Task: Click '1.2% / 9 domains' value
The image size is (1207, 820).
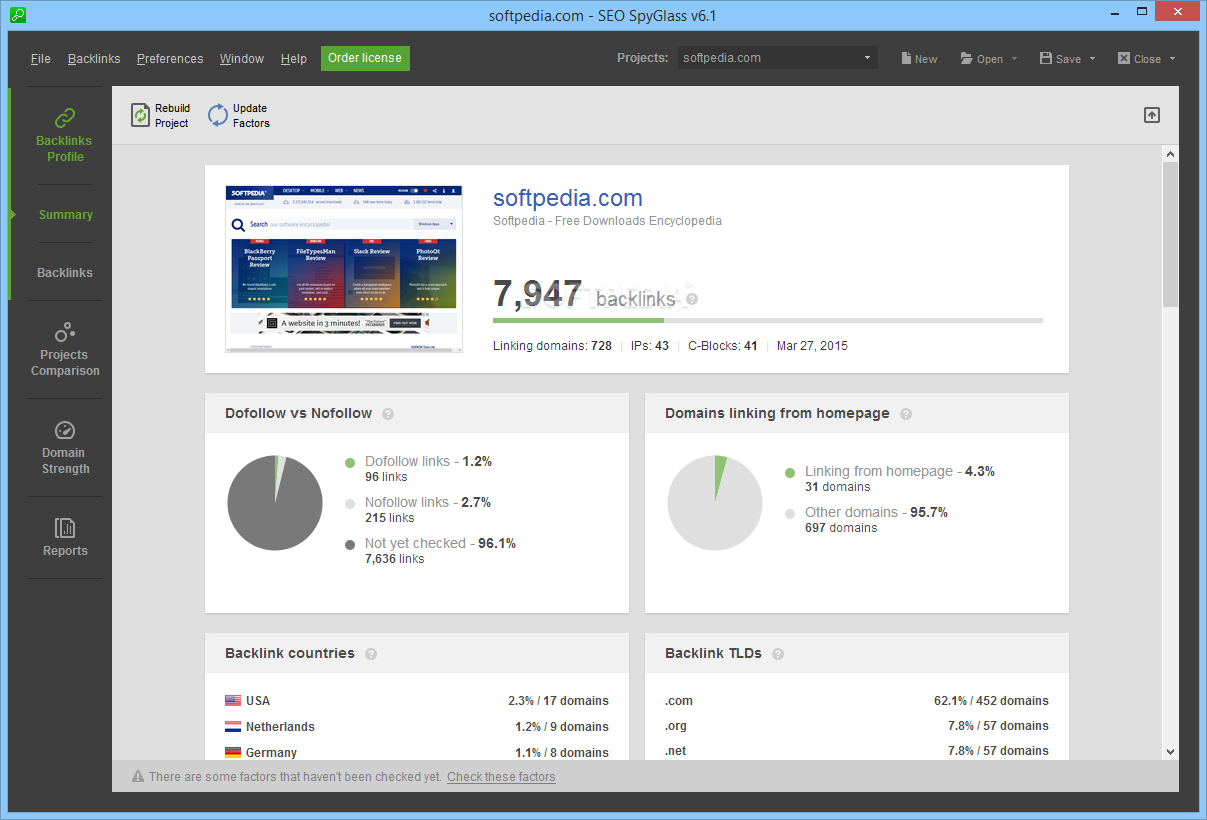Action: pyautogui.click(x=562, y=727)
